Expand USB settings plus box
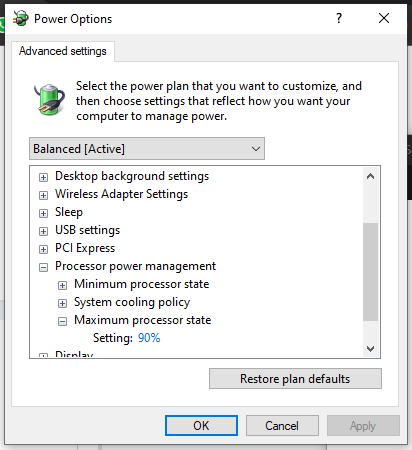The image size is (412, 450). [x=43, y=231]
